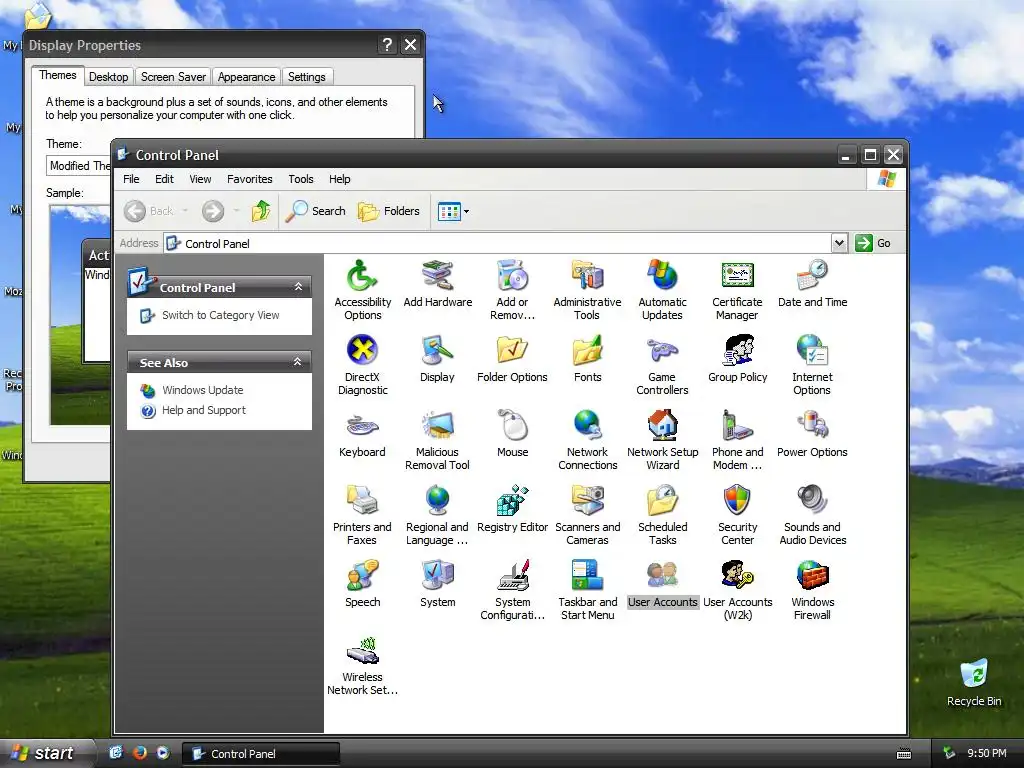Collapse the See Also sidebar section

[x=298, y=362]
